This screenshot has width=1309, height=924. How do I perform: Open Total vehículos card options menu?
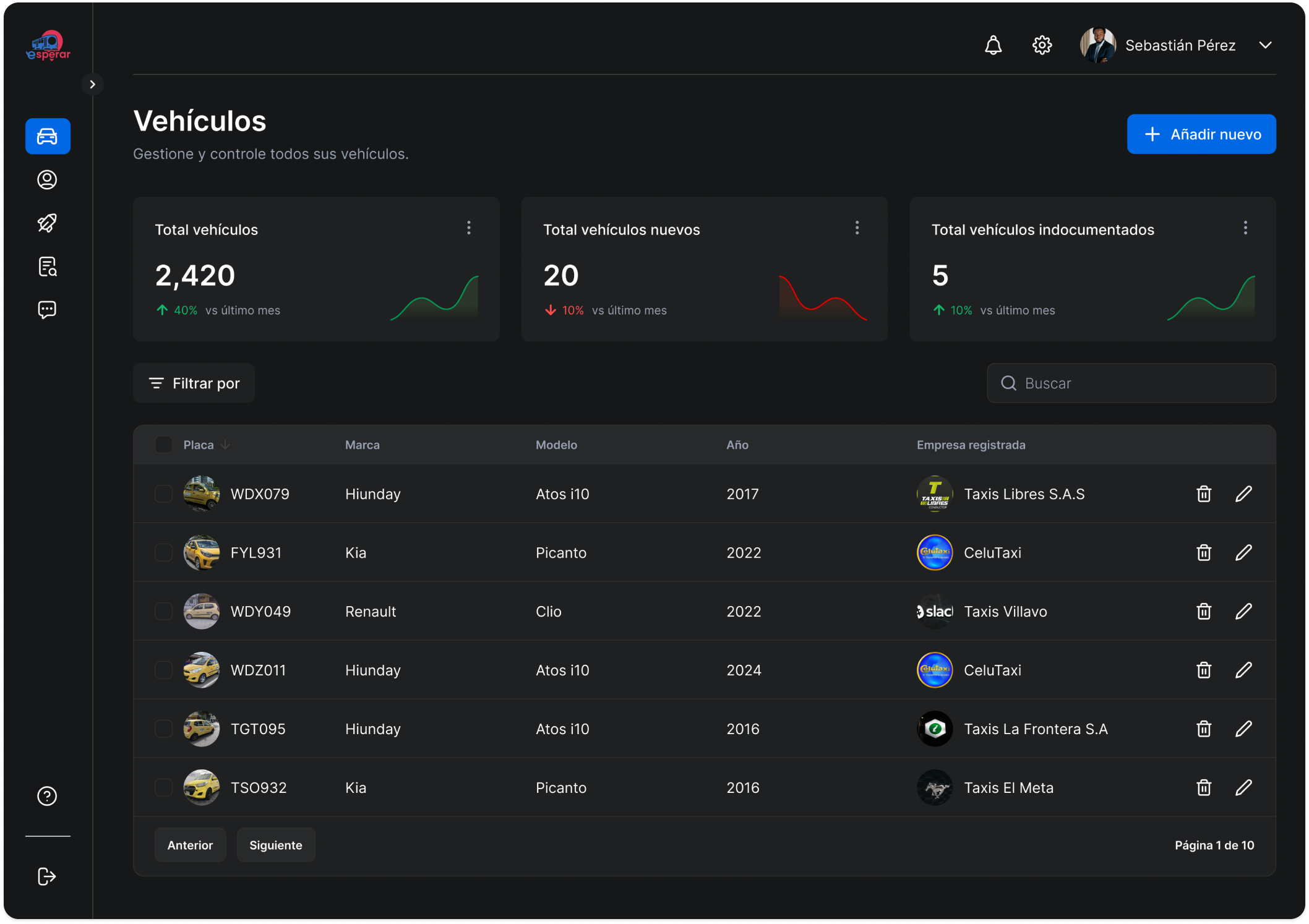pos(469,228)
